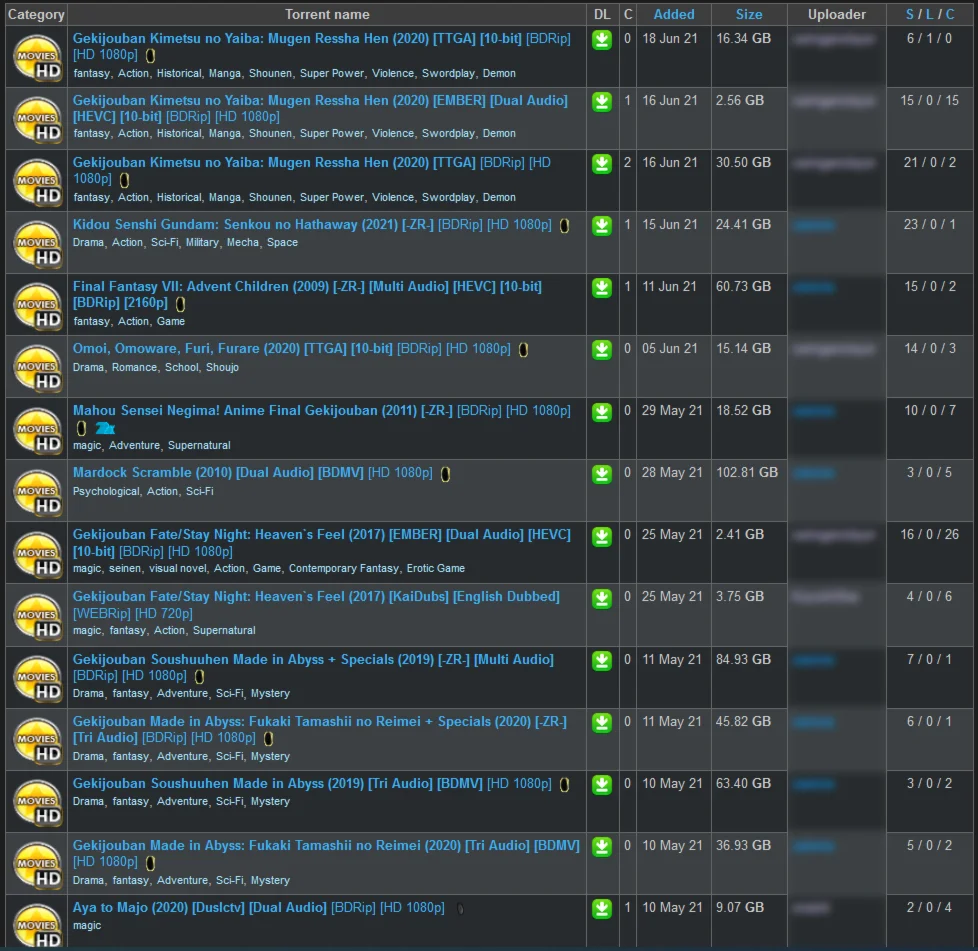
Task: Open Kidou Senshi Gundam: Senkou no Hathaway torrent
Action: pyautogui.click(x=312, y=224)
